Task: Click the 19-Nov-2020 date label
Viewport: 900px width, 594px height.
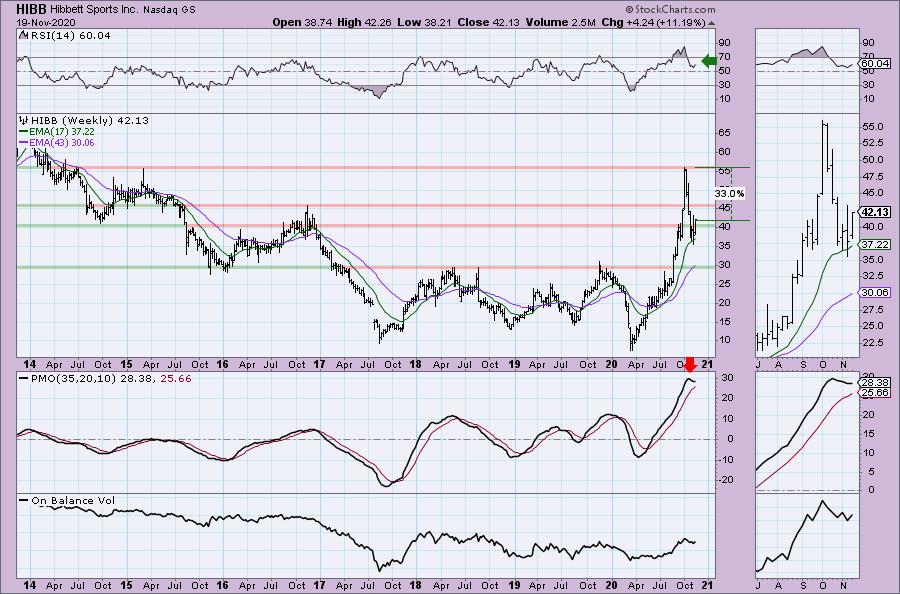Action: click(45, 22)
